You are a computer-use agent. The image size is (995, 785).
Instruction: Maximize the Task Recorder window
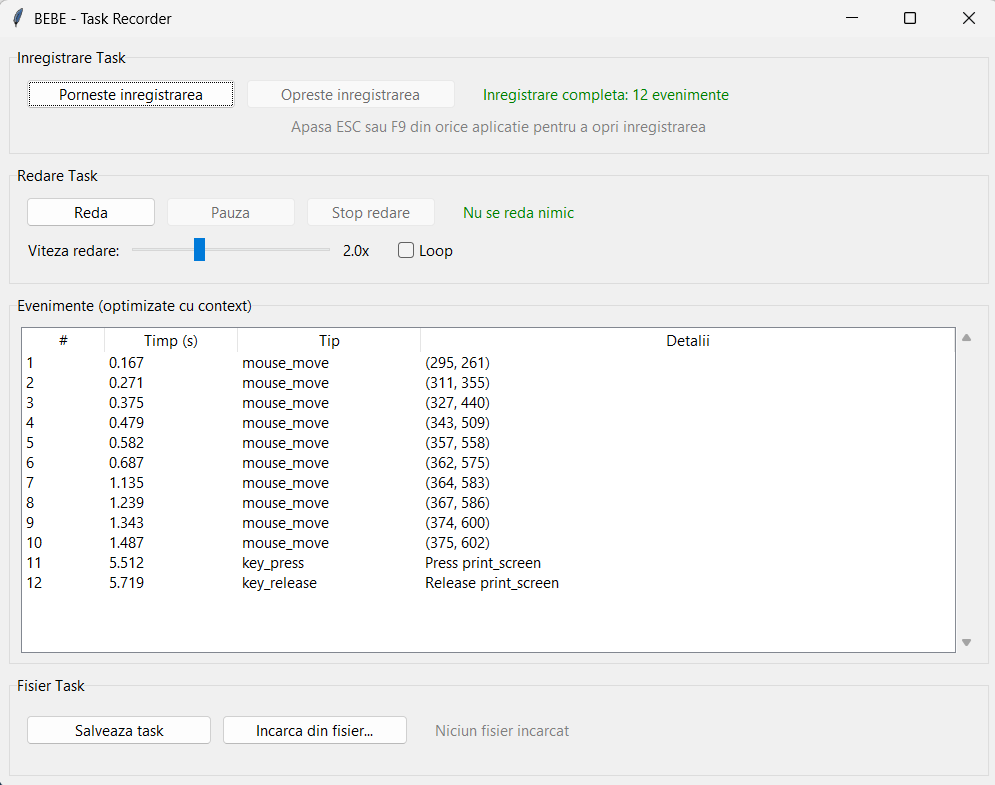tap(910, 18)
